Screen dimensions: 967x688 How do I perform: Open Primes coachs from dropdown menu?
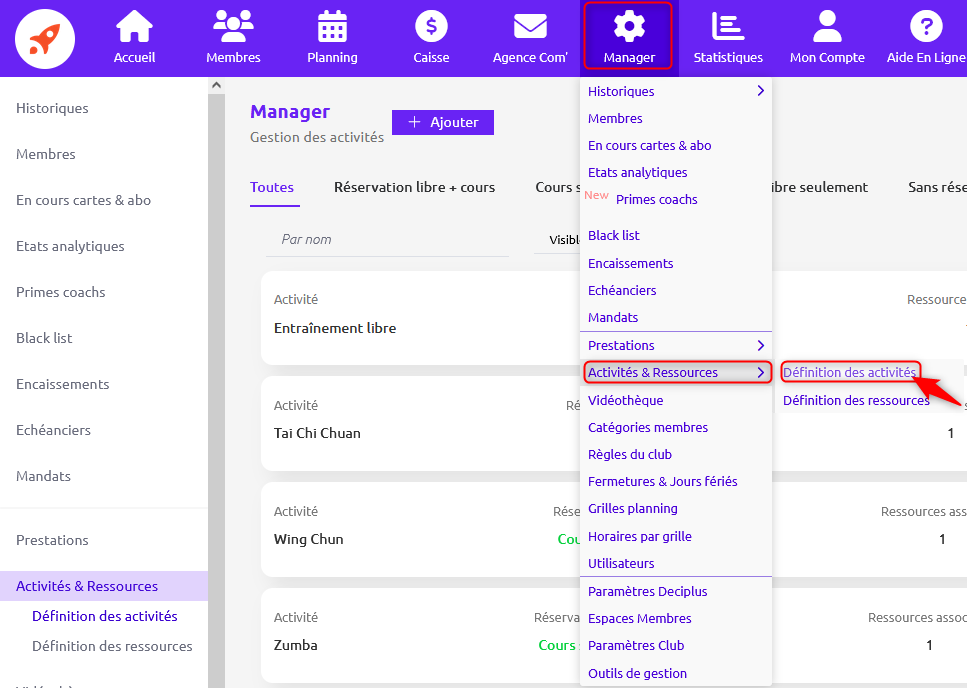(x=657, y=200)
